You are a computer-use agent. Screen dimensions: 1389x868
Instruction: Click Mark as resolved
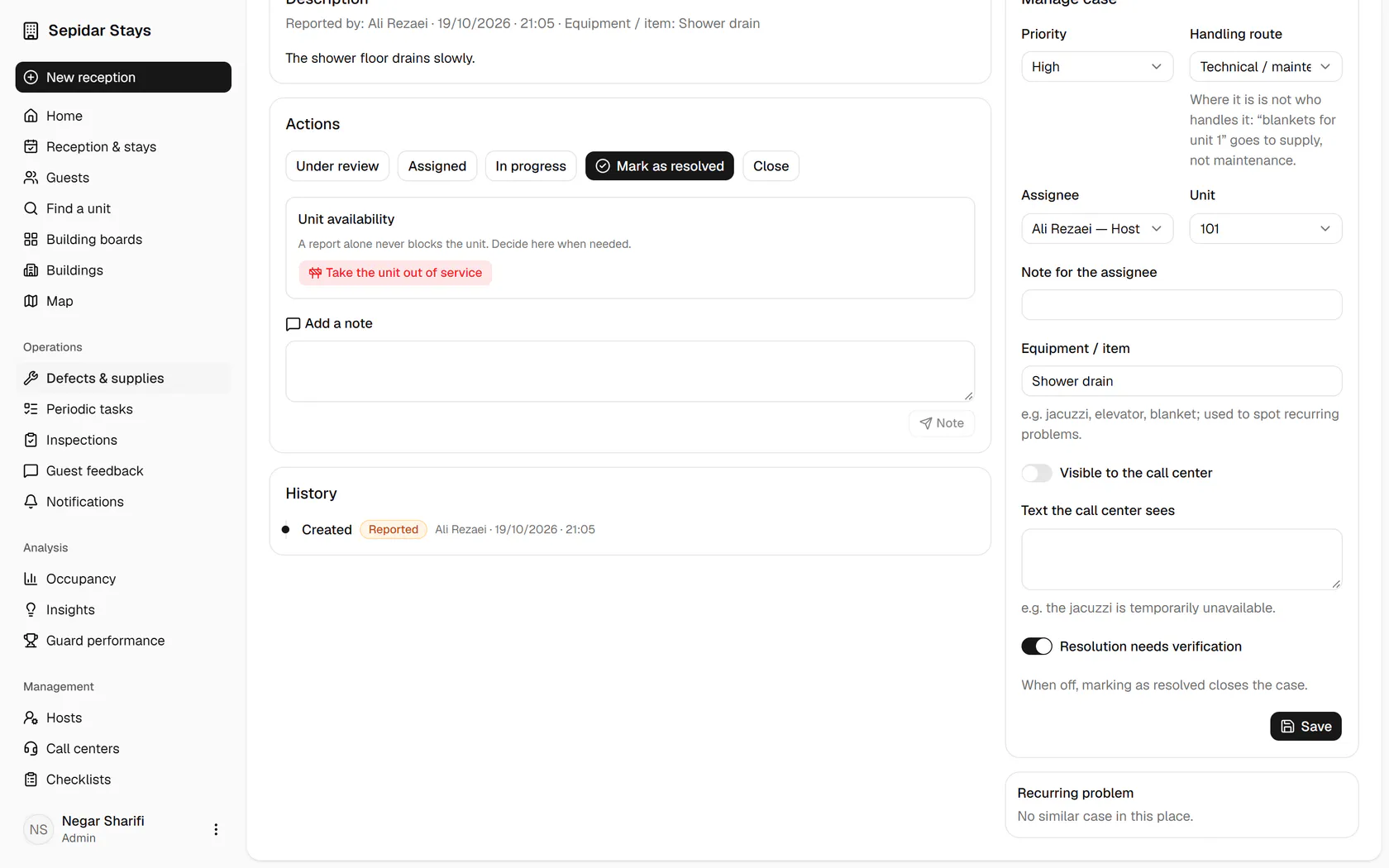point(660,166)
